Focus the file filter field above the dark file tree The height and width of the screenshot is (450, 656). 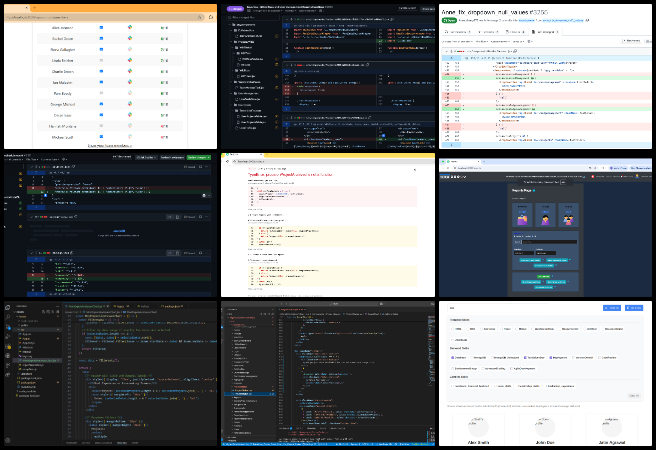252,18
